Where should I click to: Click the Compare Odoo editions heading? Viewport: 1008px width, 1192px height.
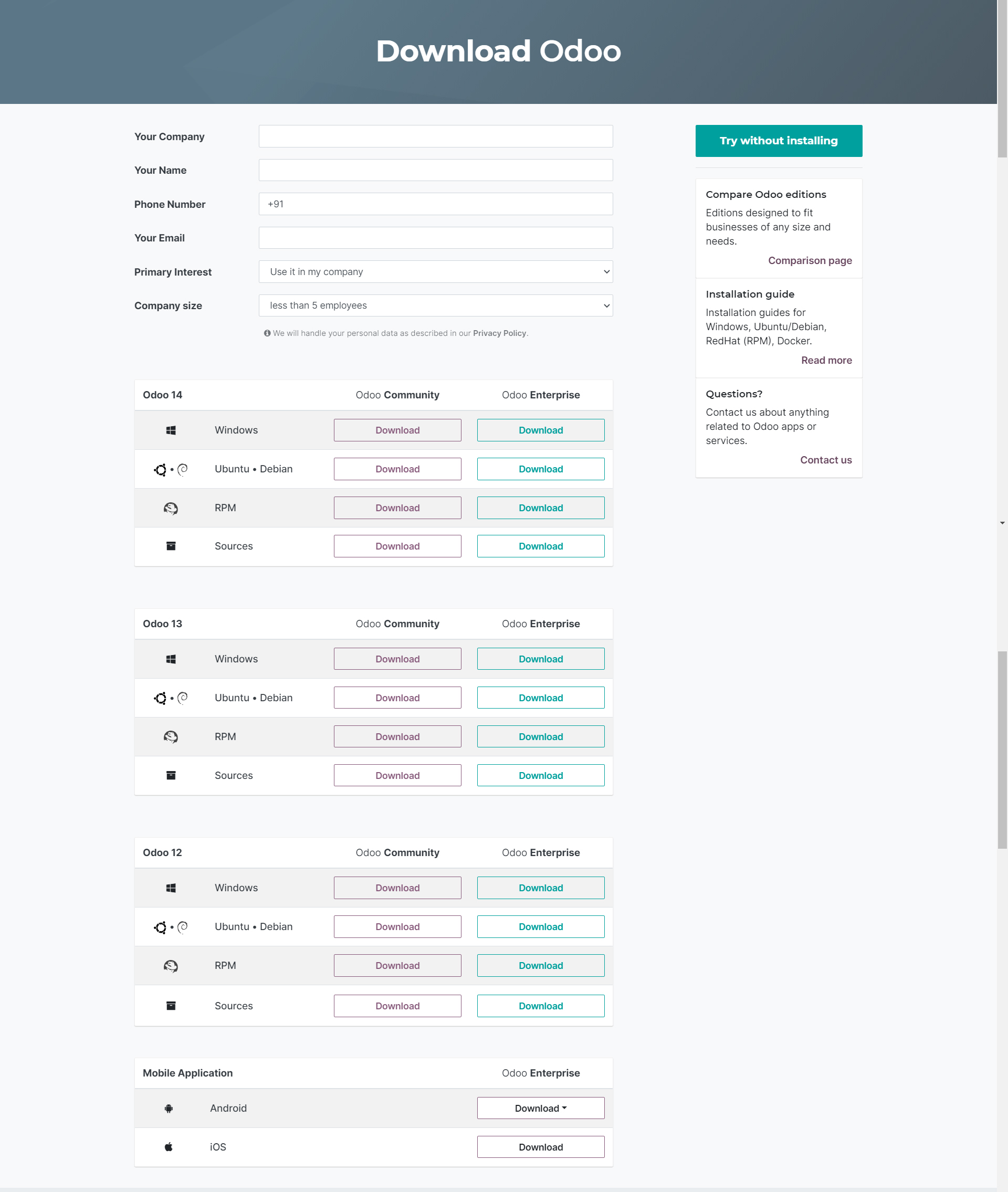(766, 195)
